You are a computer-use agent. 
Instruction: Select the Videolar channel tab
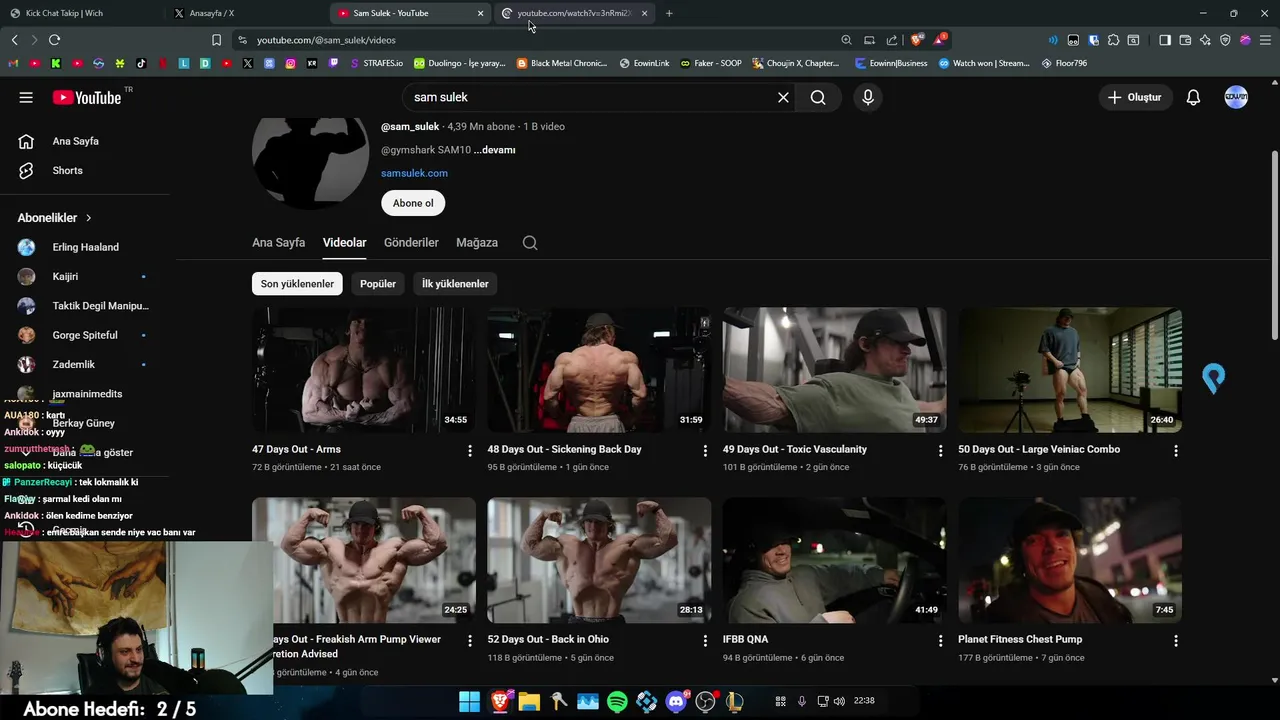coord(344,243)
